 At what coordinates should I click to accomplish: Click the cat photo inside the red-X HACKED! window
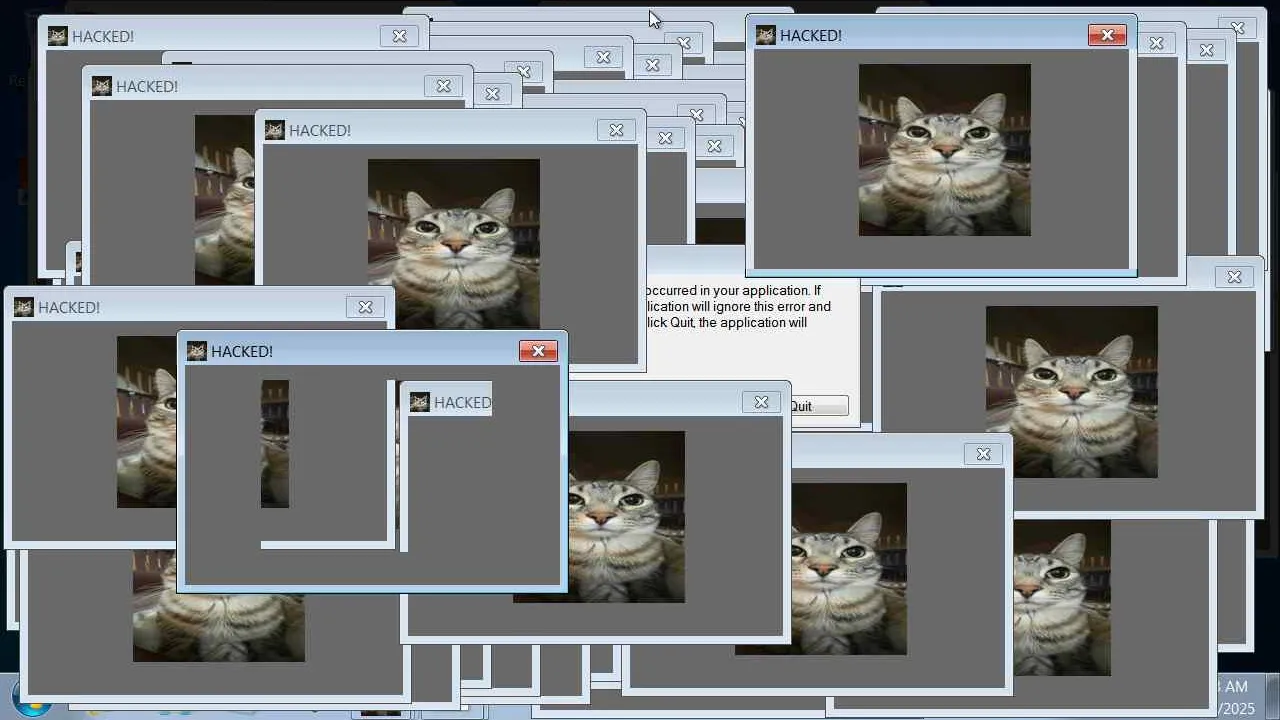point(944,150)
